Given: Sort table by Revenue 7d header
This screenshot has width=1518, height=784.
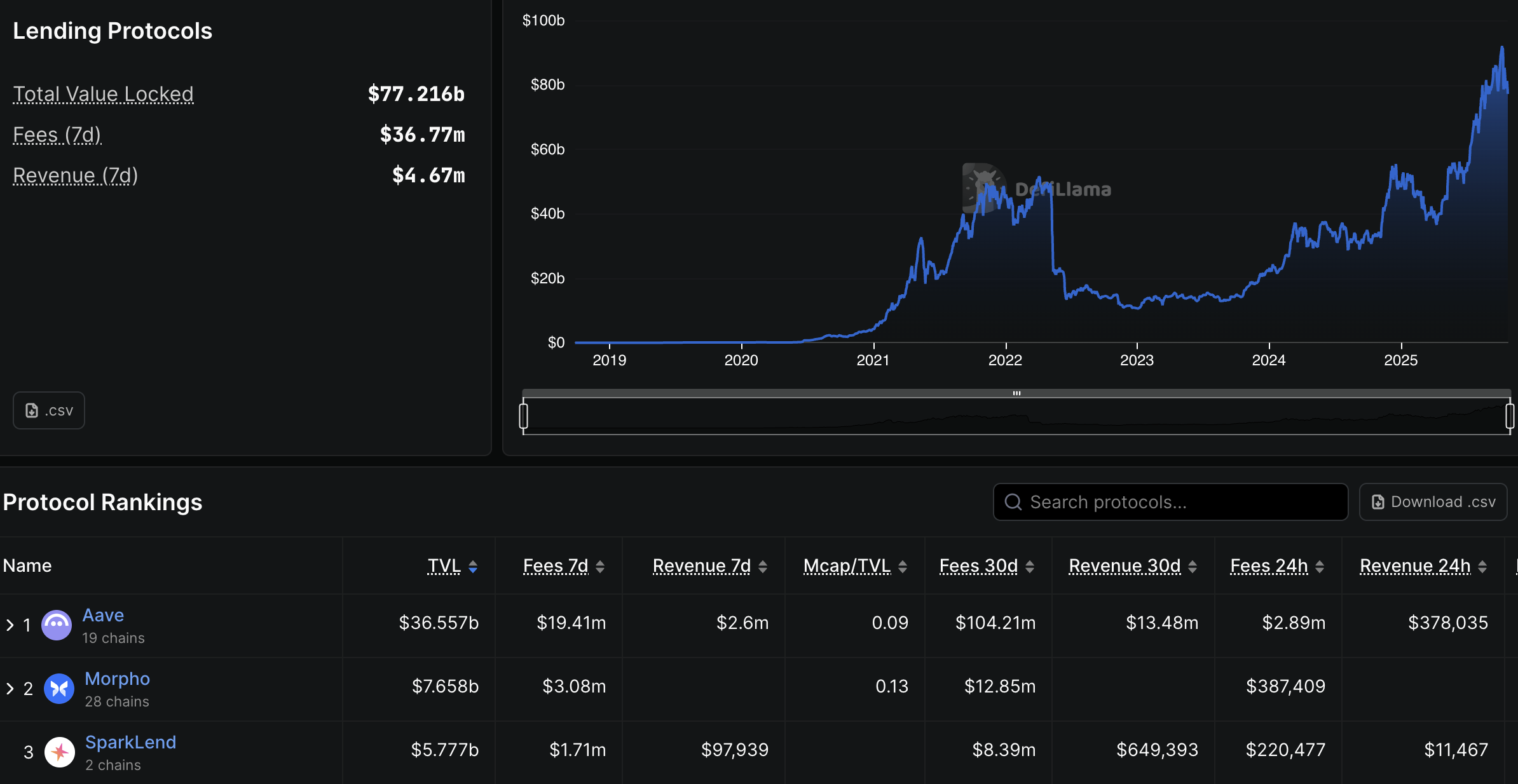Looking at the screenshot, I should [701, 565].
